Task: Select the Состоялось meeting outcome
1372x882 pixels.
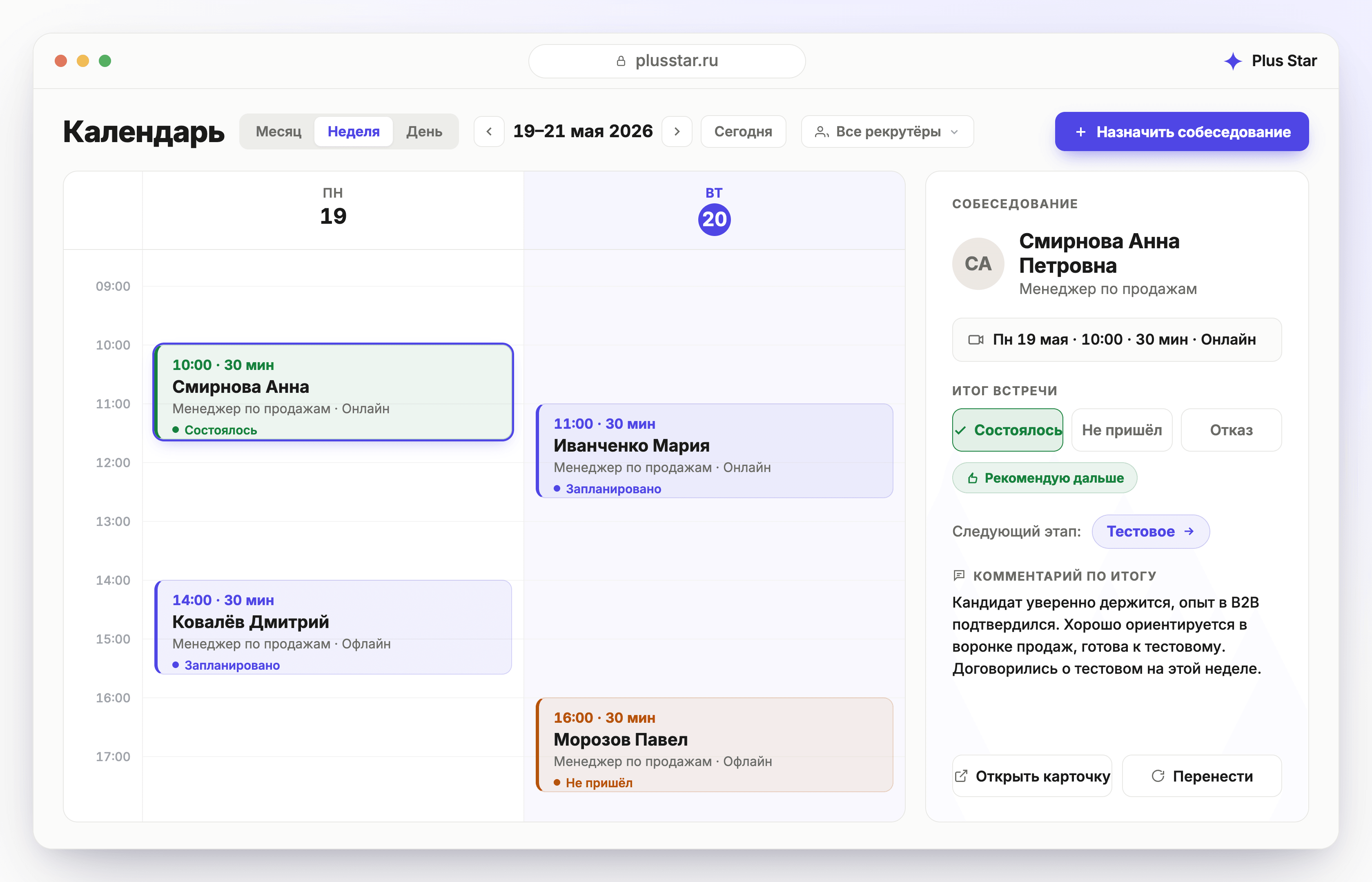Action: pyautogui.click(x=1008, y=430)
